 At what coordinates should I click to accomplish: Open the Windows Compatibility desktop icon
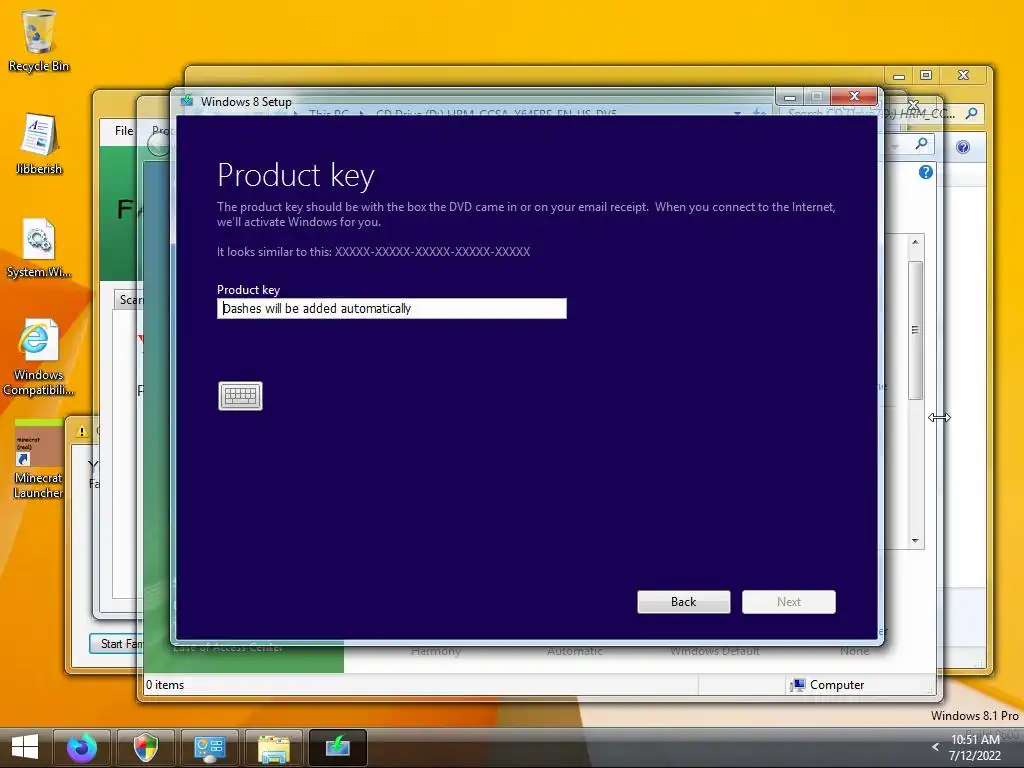39,357
